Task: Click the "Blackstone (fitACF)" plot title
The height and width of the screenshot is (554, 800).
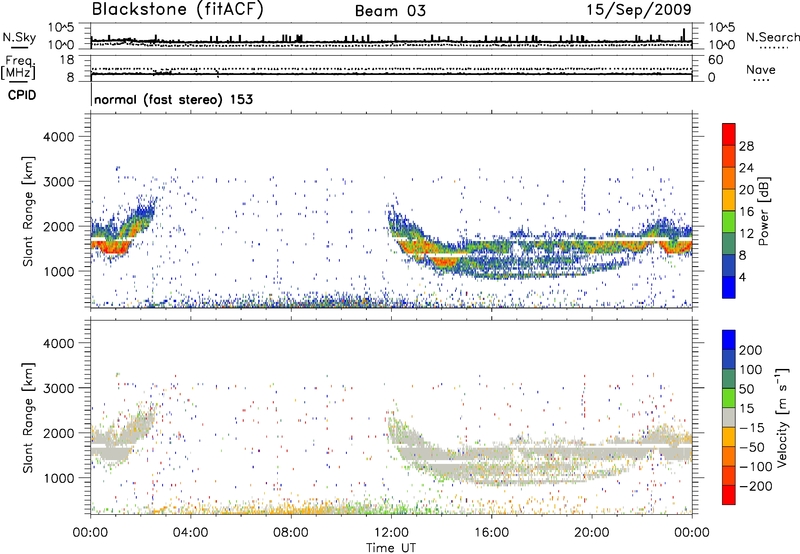Action: point(178,9)
